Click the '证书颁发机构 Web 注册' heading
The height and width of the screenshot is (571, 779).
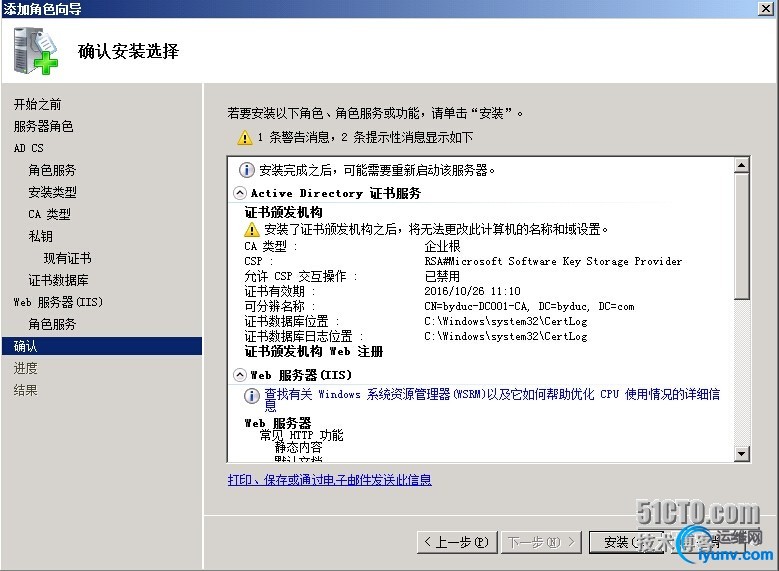click(x=313, y=352)
